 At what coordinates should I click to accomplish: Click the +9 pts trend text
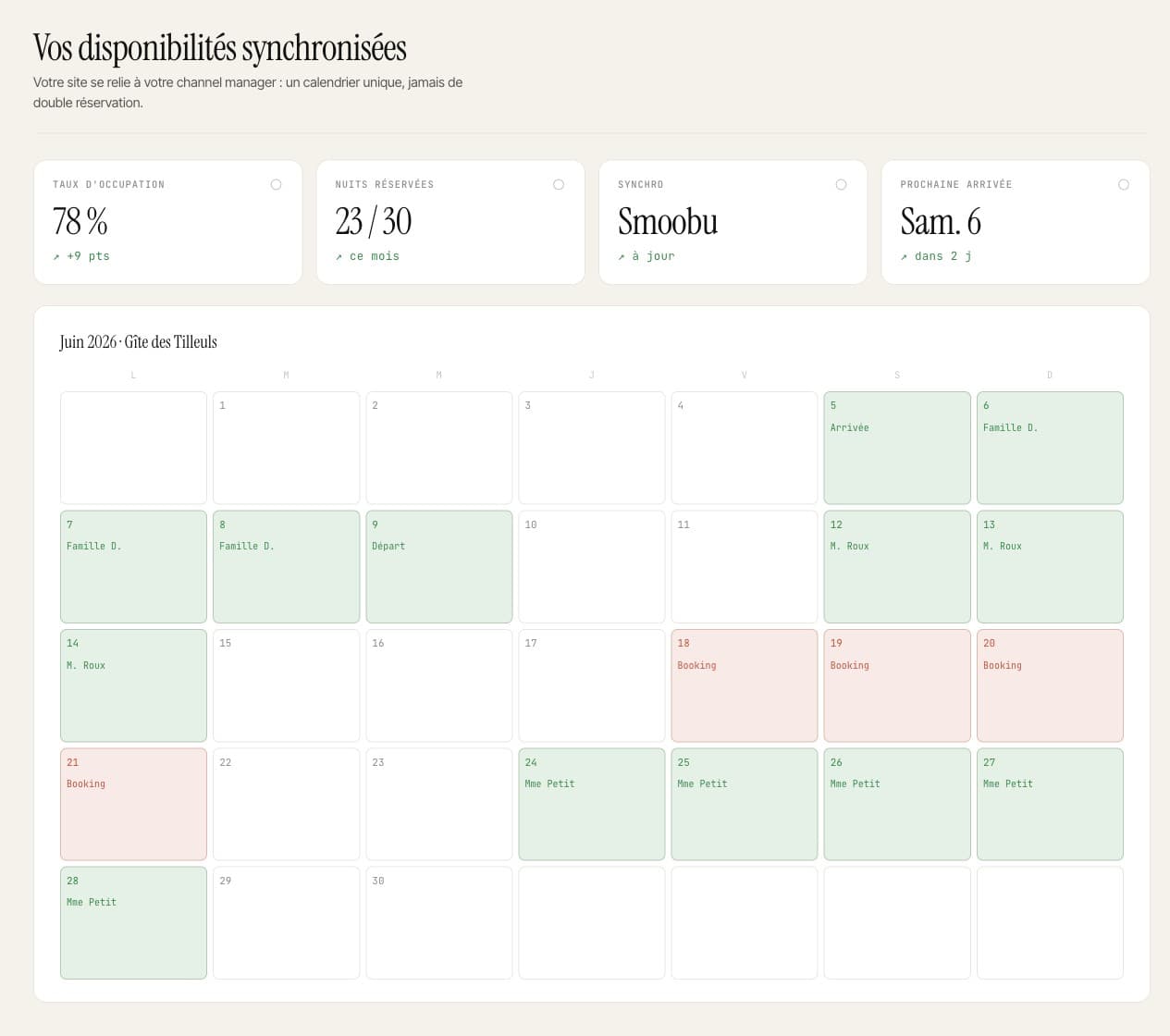(x=88, y=256)
